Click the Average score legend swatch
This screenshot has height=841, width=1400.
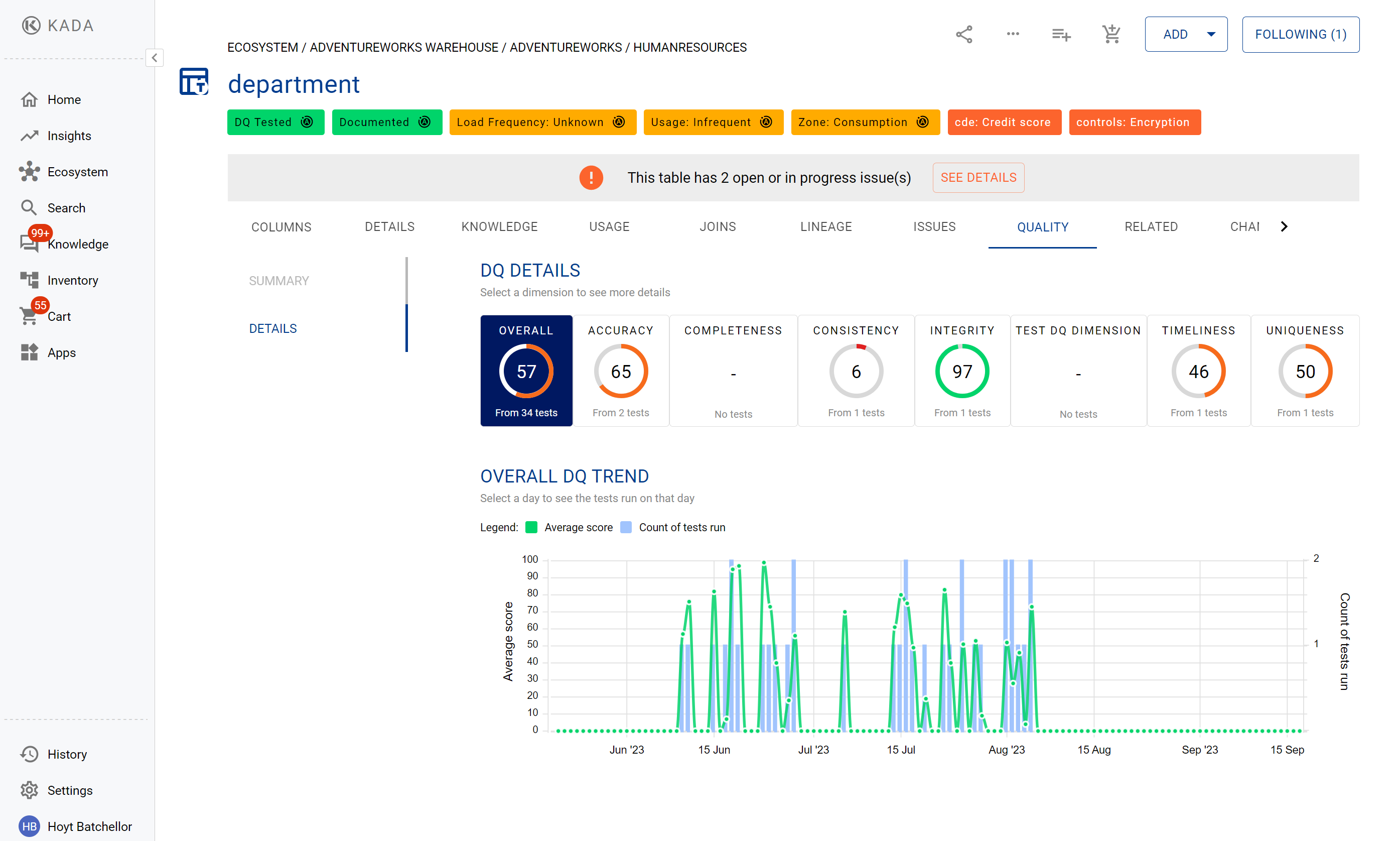coord(531,528)
